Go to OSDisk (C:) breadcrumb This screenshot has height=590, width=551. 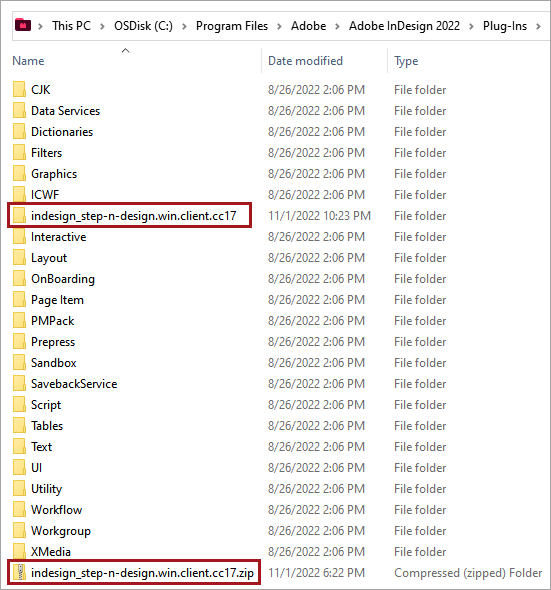tap(143, 26)
